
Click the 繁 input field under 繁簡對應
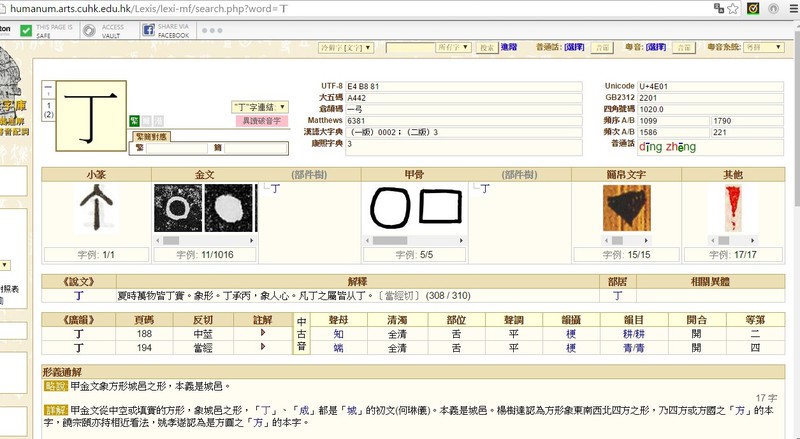tap(176, 147)
